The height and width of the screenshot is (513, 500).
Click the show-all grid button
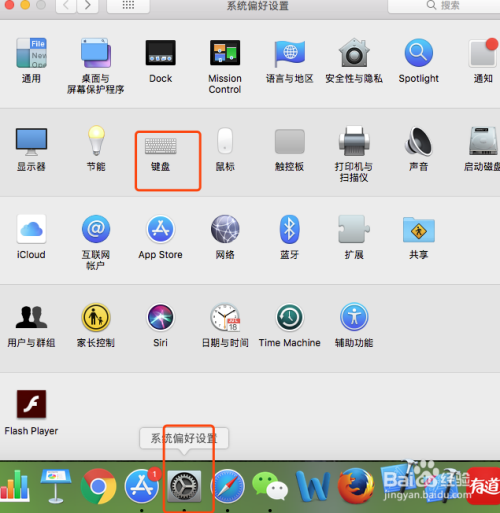(x=128, y=5)
